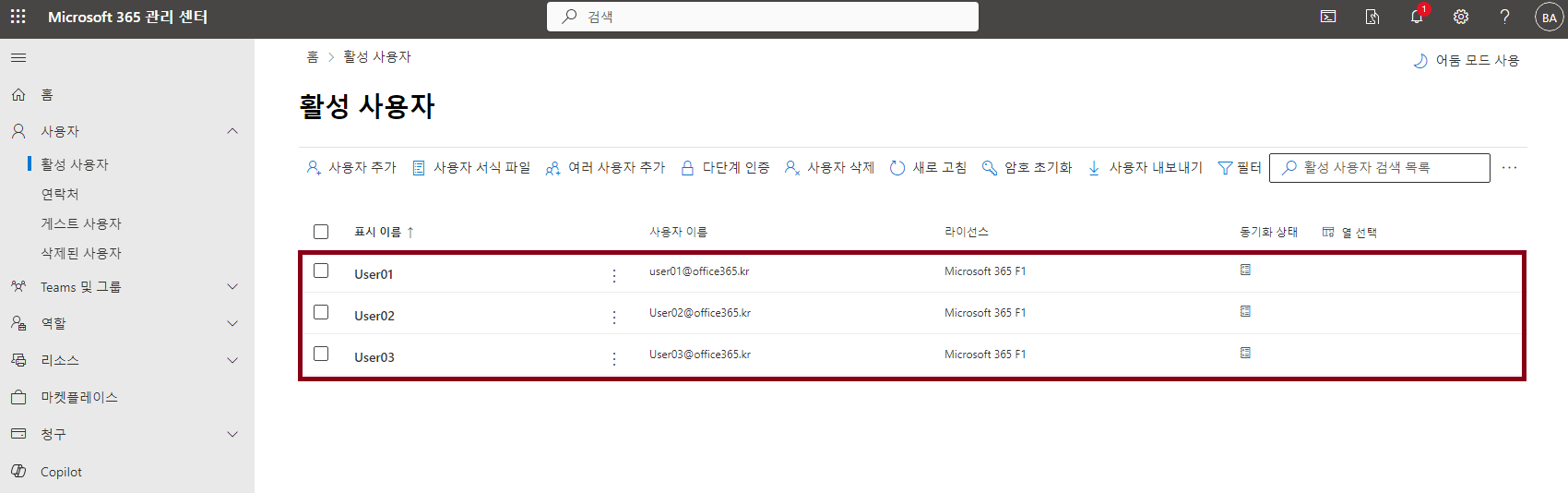Open User01 display name link
The width and height of the screenshot is (1568, 493).
374,274
